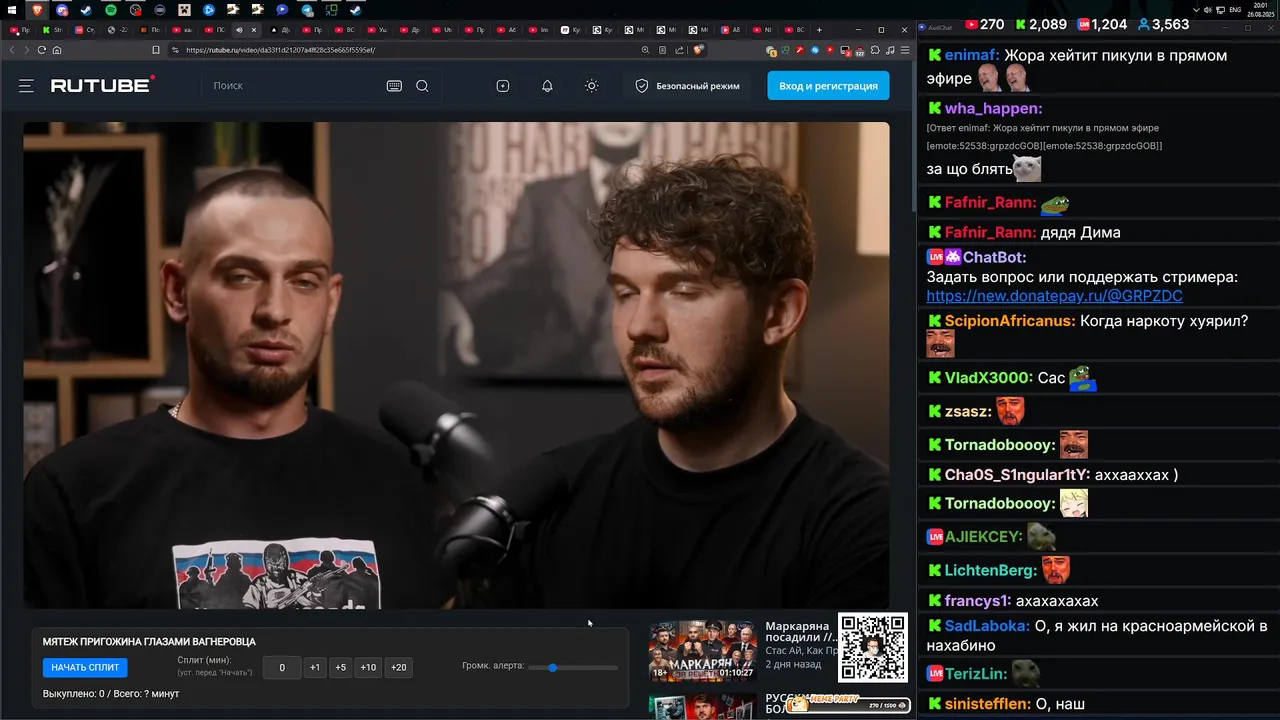Switch to the 'Inn' YouTube tab
The width and height of the screenshot is (1280, 720).
click(538, 30)
